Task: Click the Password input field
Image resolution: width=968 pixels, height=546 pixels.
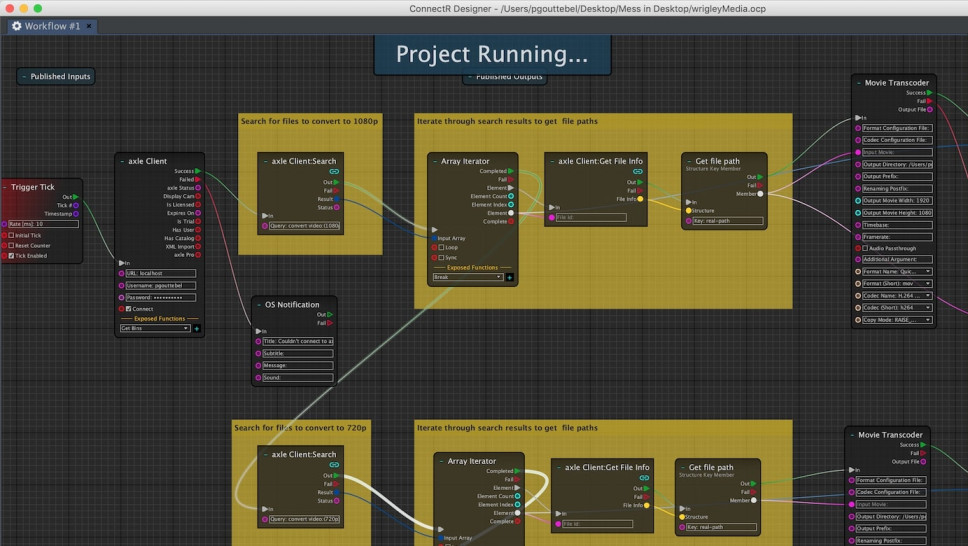Action: tap(161, 298)
